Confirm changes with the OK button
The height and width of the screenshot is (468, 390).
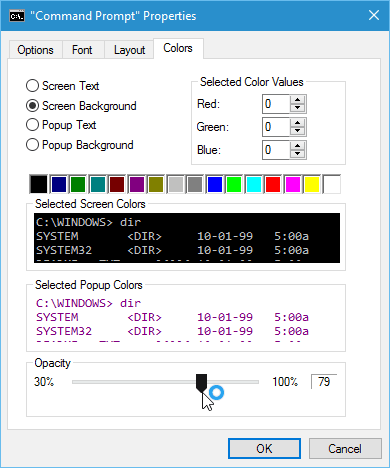coord(264,449)
